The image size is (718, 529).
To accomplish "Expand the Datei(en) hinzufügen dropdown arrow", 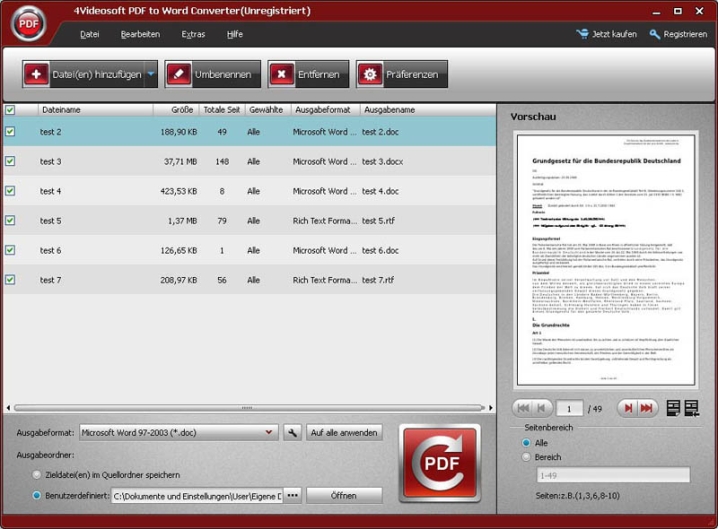I will click(x=151, y=73).
